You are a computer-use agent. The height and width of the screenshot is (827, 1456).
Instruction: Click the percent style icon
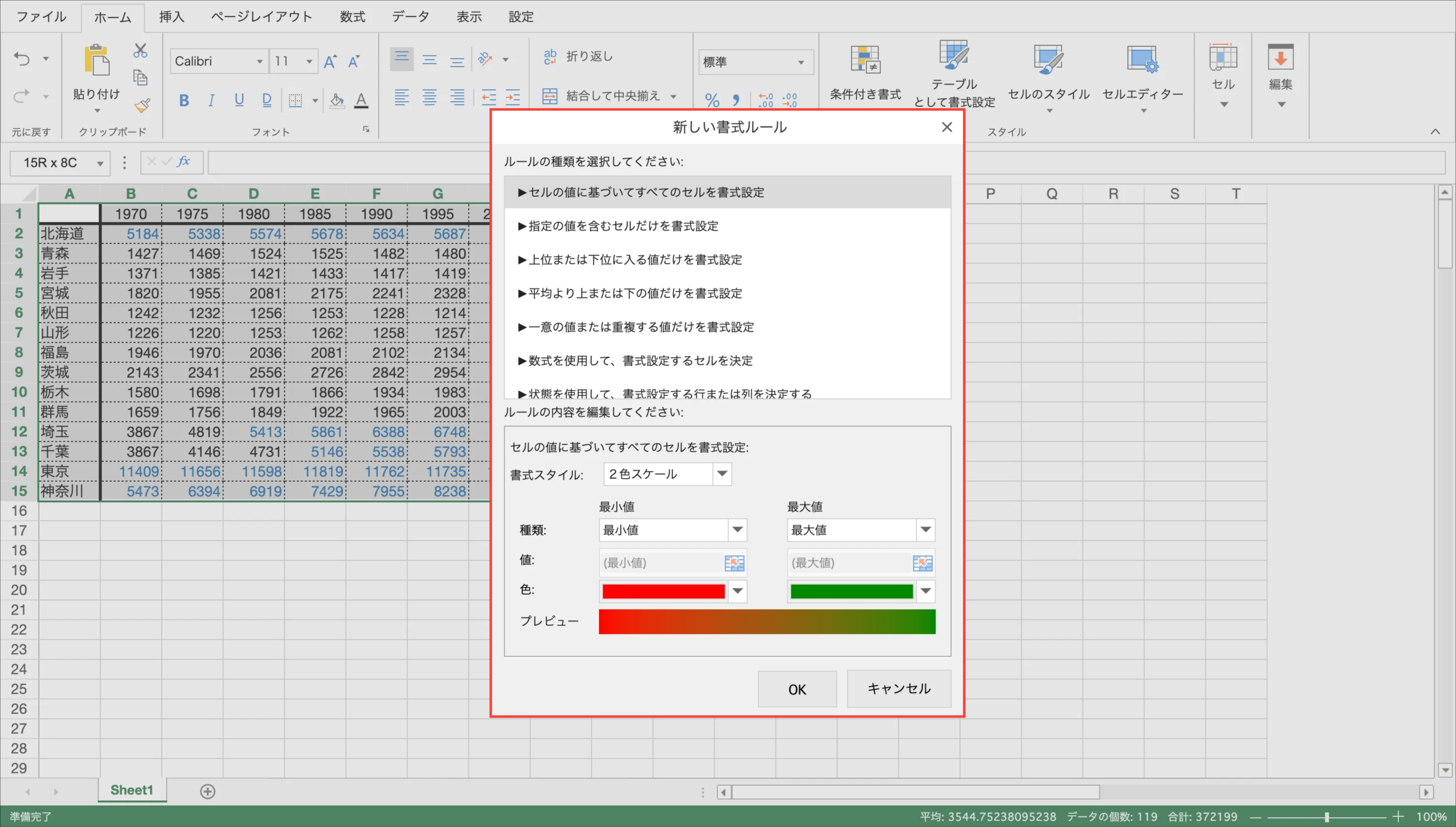[x=712, y=101]
